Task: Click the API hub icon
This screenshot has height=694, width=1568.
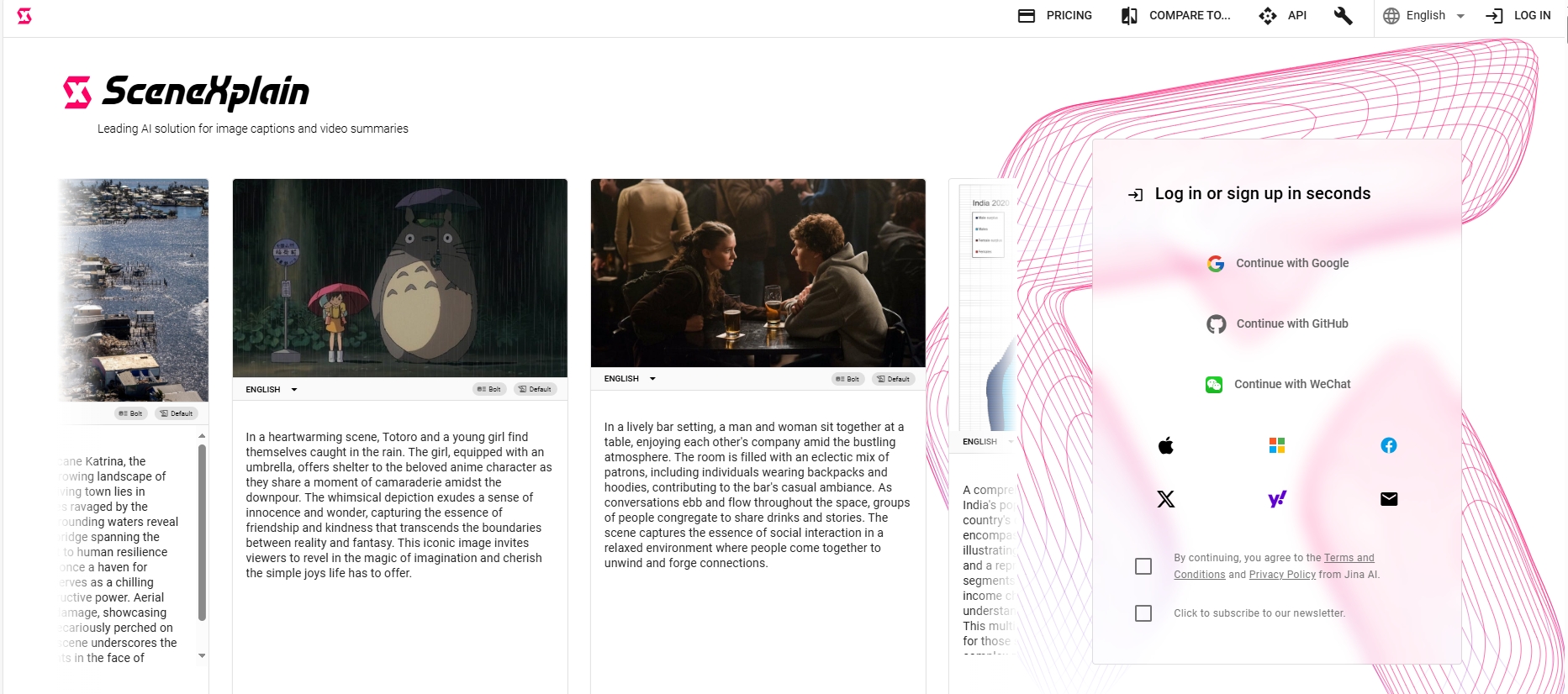Action: coord(1268,15)
